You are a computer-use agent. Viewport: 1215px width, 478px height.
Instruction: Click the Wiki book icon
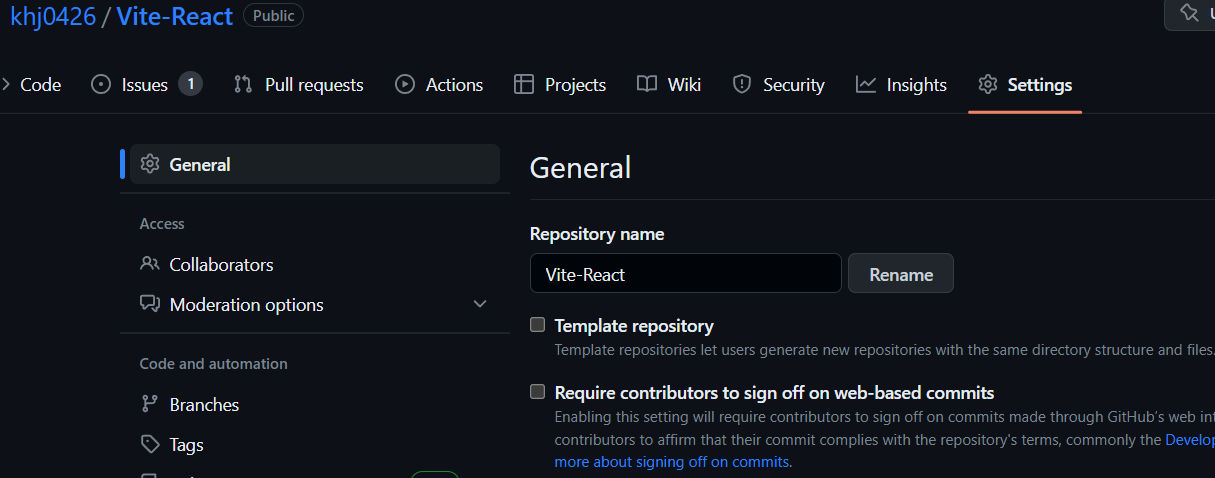(647, 85)
